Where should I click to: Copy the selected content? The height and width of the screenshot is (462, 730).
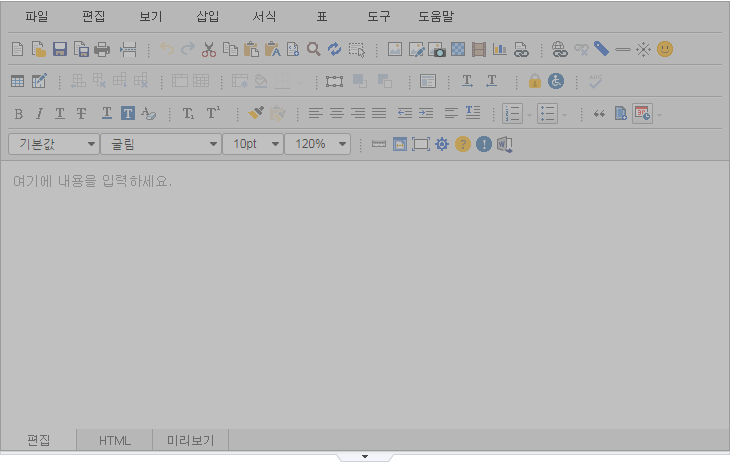(x=230, y=49)
